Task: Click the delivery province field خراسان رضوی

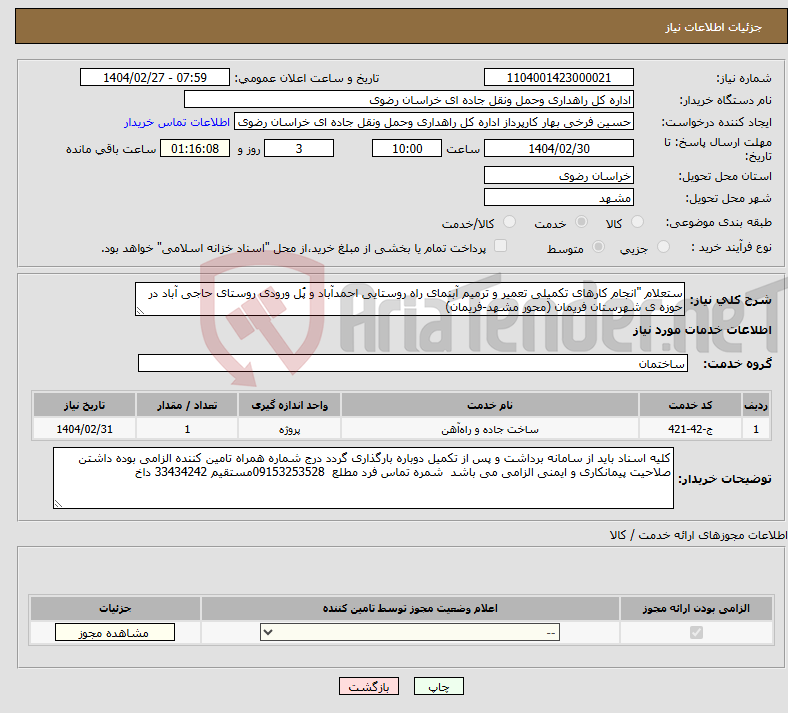Action: pyautogui.click(x=558, y=175)
